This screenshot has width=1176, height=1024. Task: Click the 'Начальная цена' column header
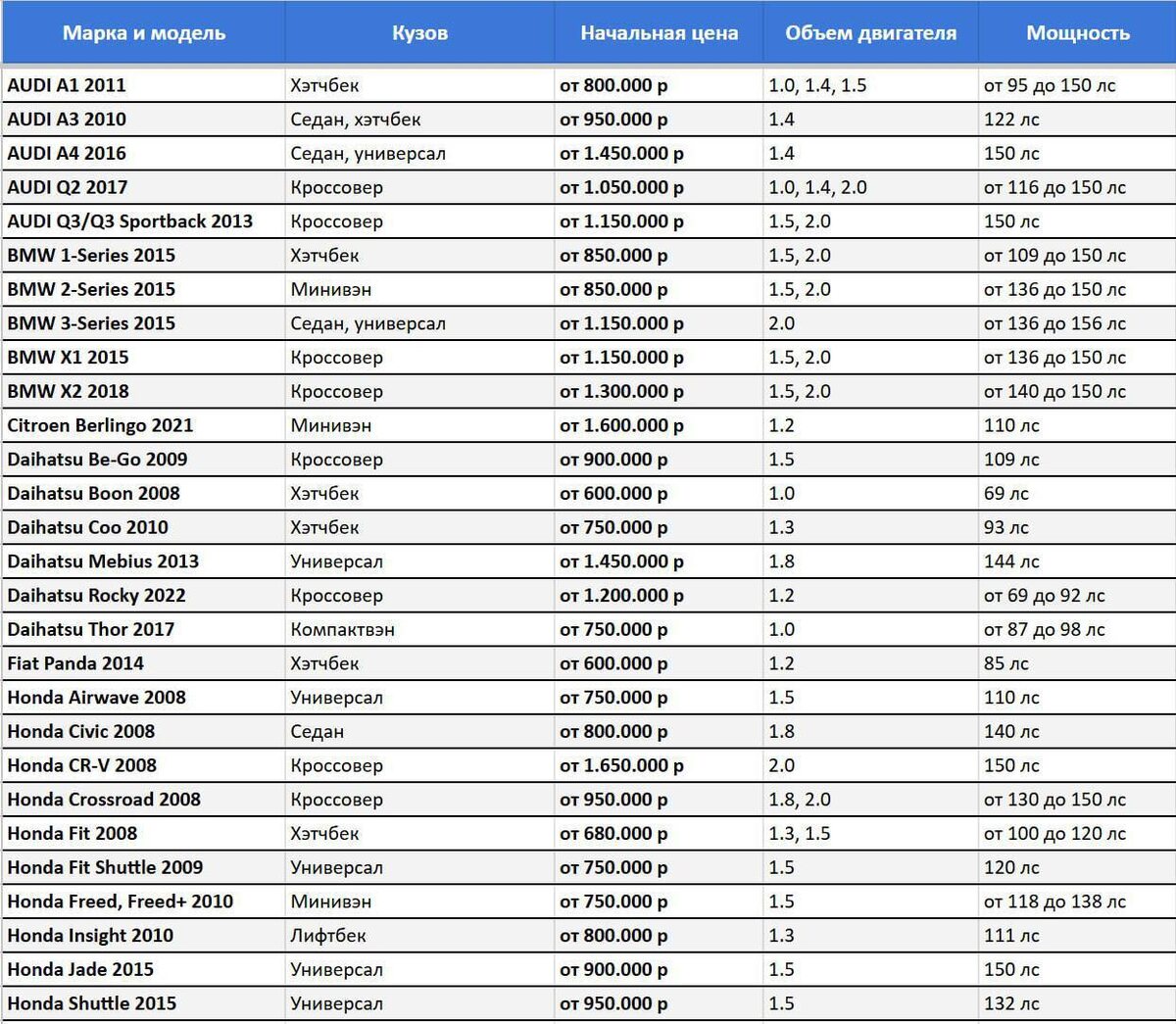click(x=659, y=33)
